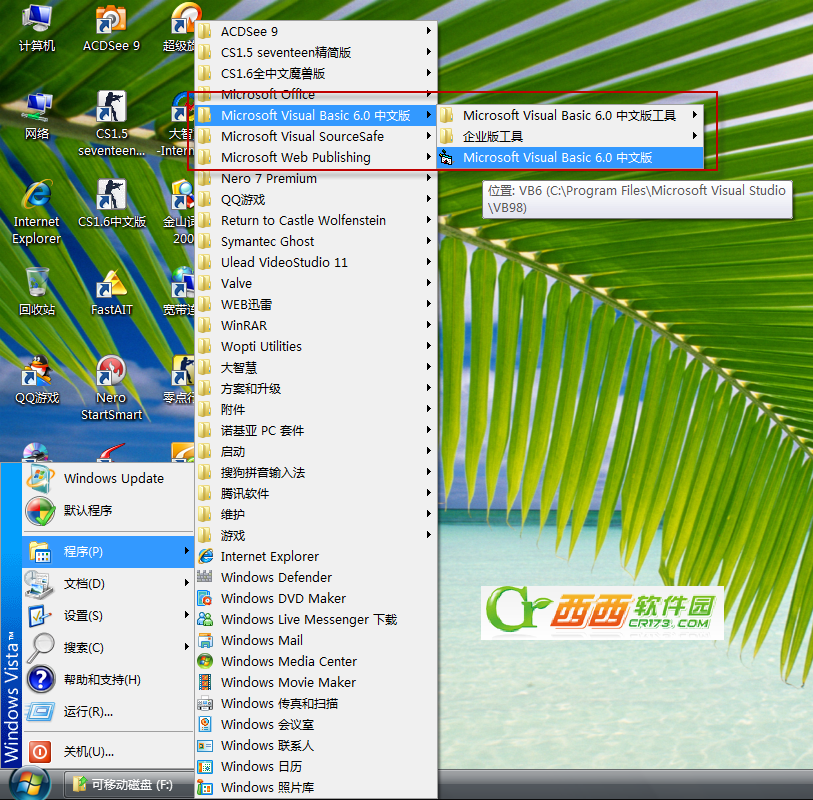Open Windows 传真和扫描
813x800 pixels.
[316, 703]
